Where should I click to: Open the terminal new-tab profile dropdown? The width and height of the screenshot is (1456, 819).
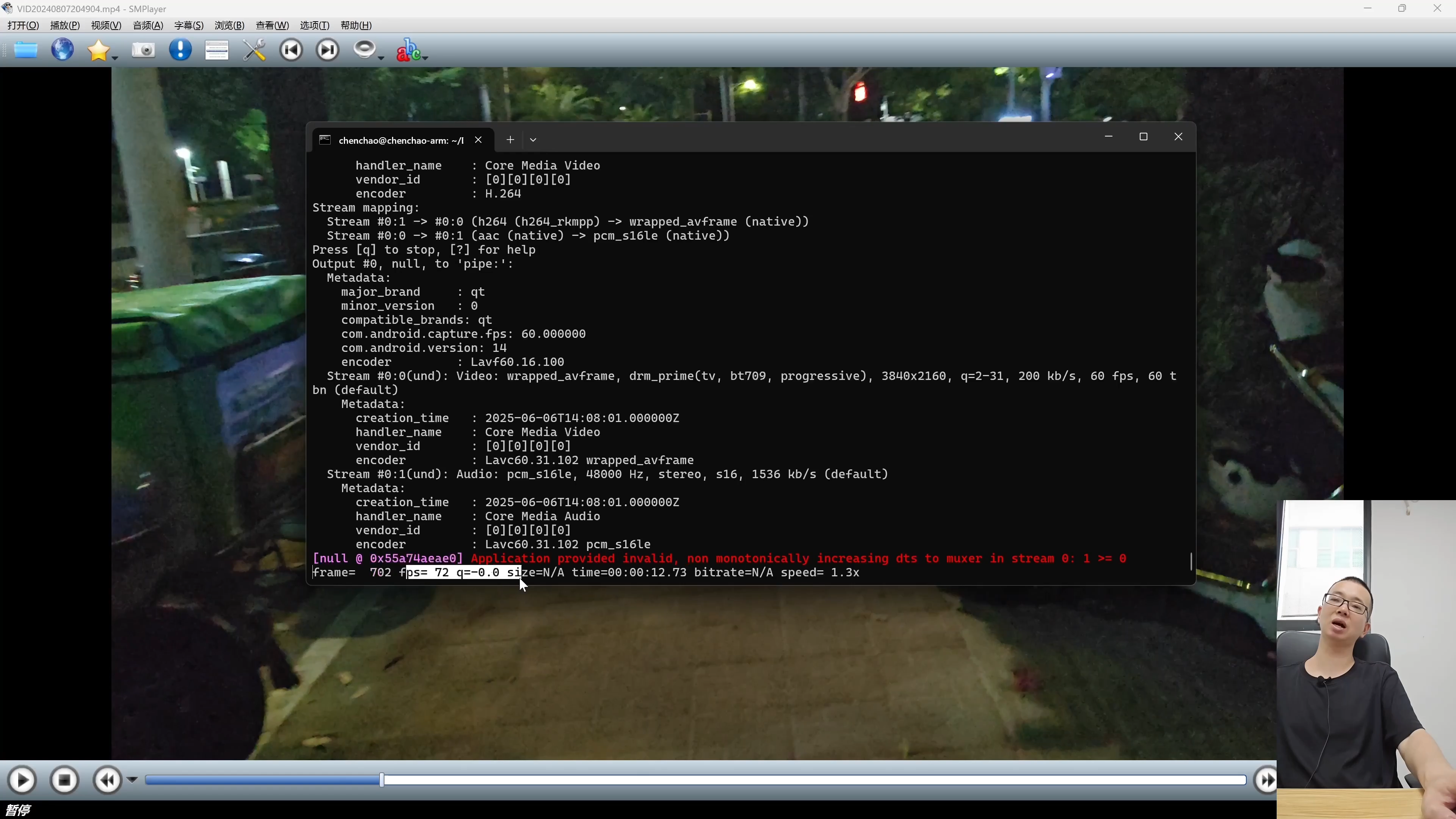(x=533, y=140)
